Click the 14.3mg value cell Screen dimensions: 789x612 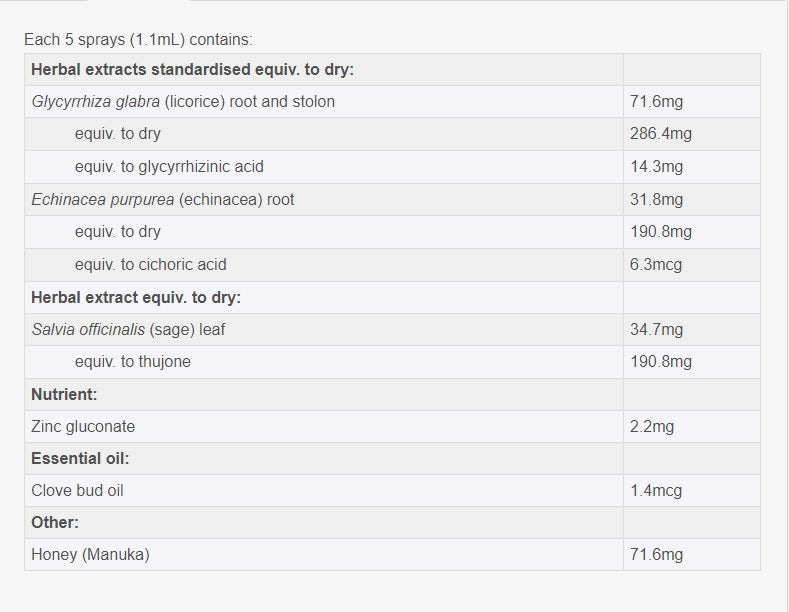(657, 167)
